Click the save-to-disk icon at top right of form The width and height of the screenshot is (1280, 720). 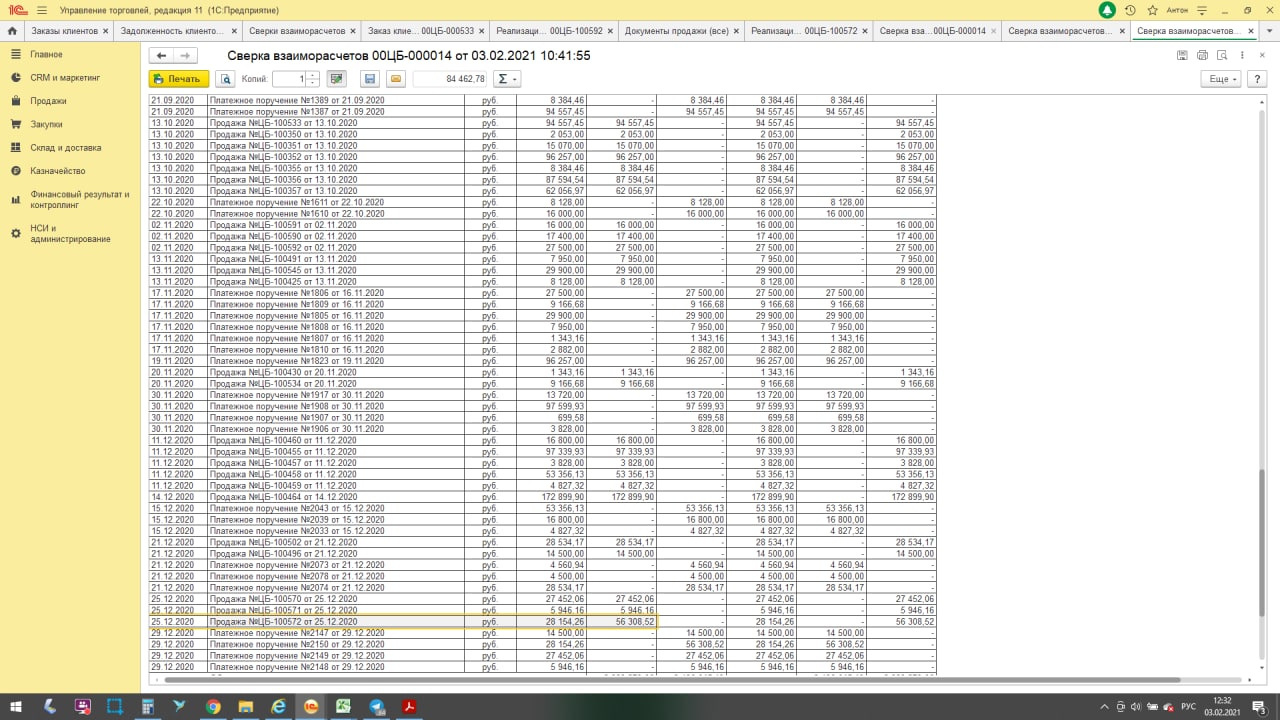[x=1183, y=56]
